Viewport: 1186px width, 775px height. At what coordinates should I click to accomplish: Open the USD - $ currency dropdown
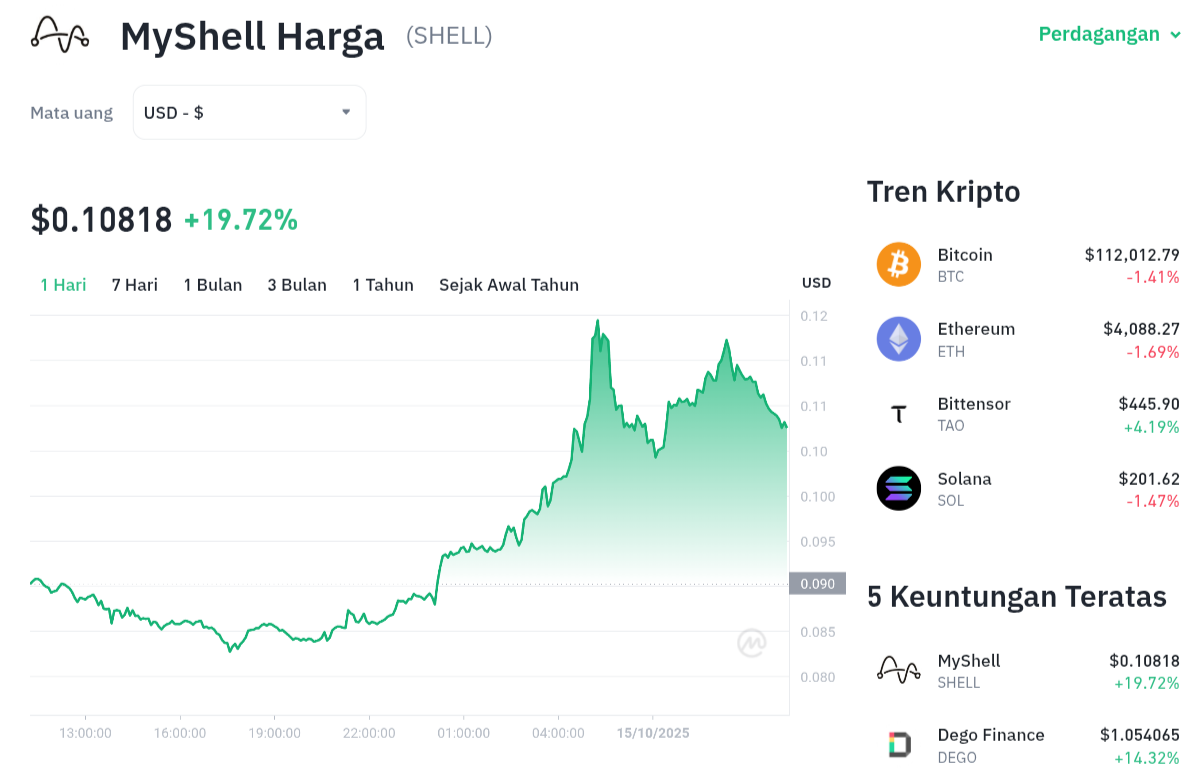(249, 113)
